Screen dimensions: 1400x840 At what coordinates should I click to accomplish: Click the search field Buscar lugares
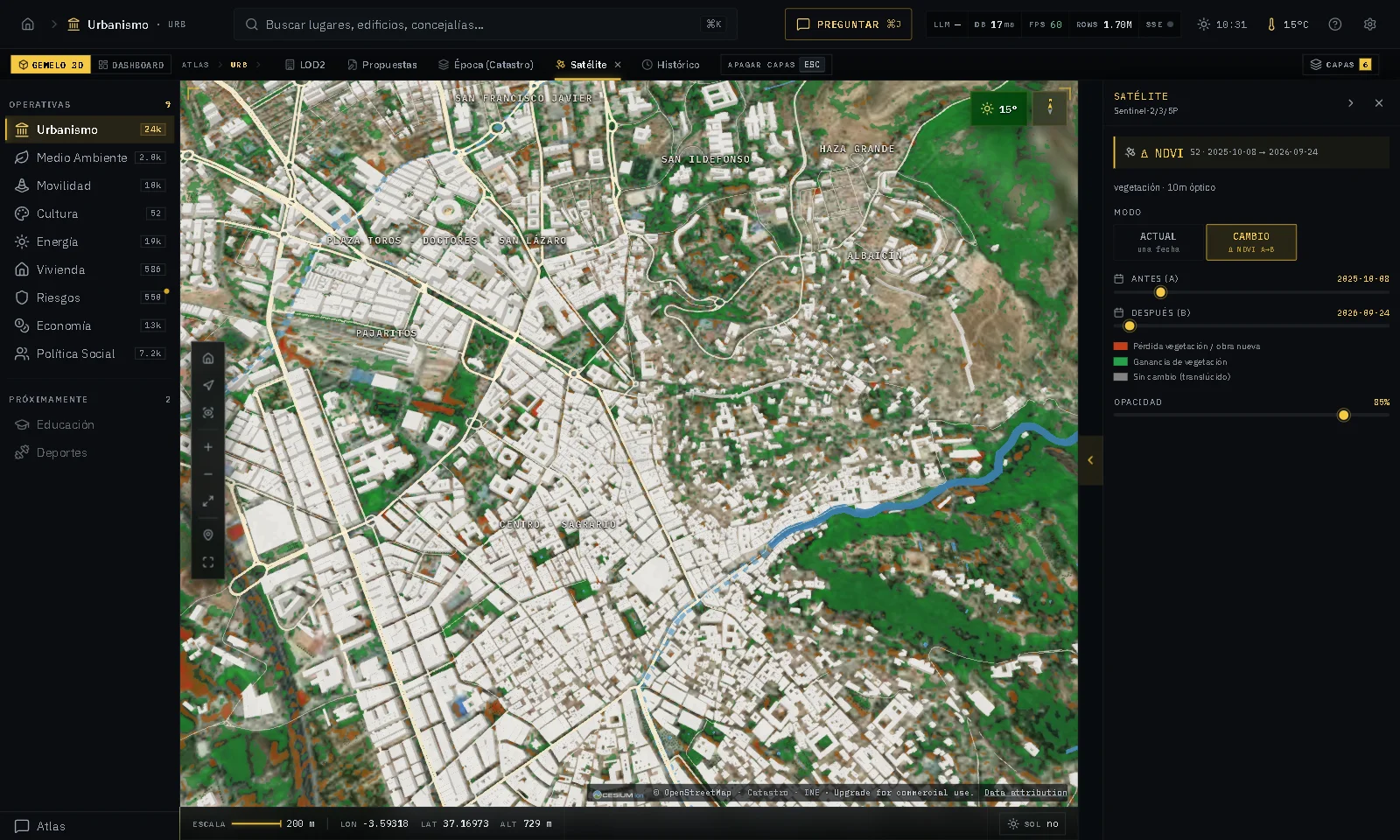(x=486, y=24)
